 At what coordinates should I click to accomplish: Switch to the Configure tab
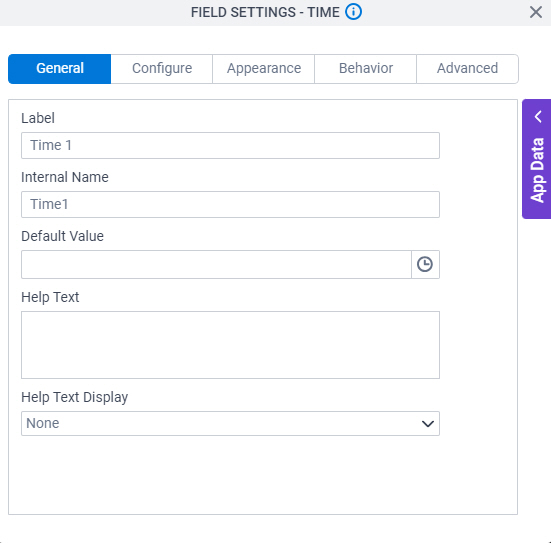click(x=162, y=69)
